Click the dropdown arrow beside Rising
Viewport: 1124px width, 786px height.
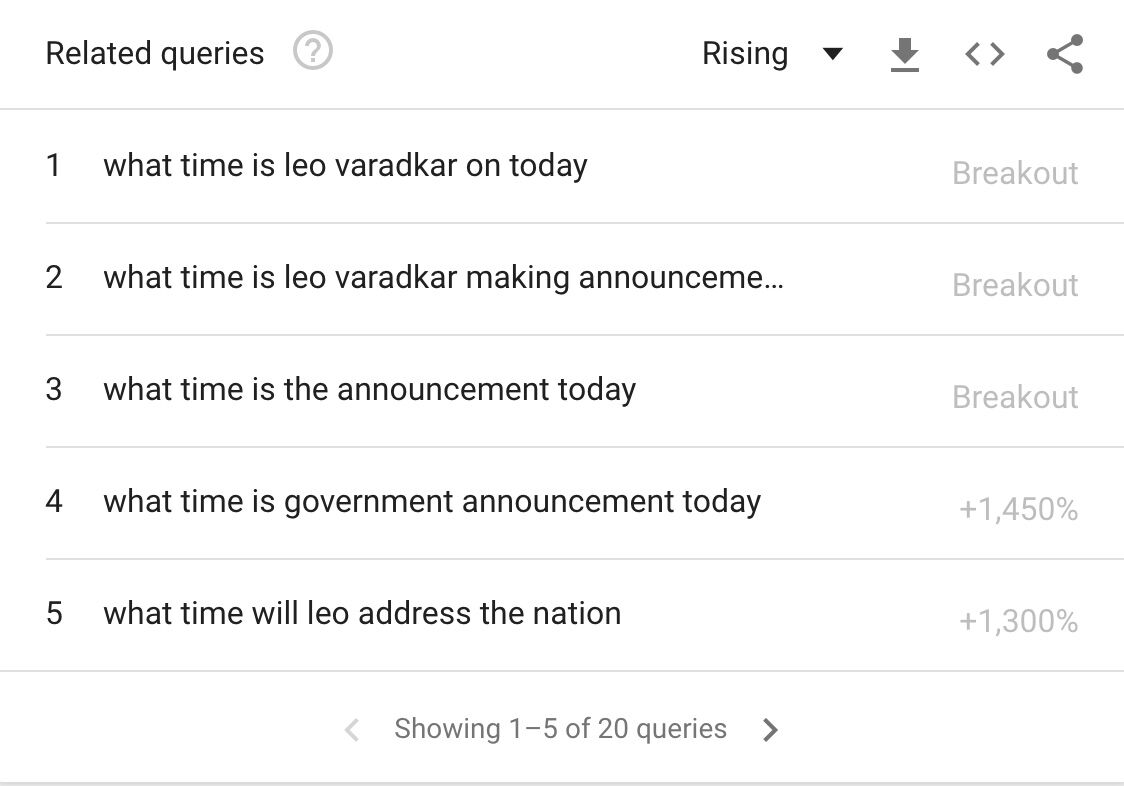click(832, 54)
